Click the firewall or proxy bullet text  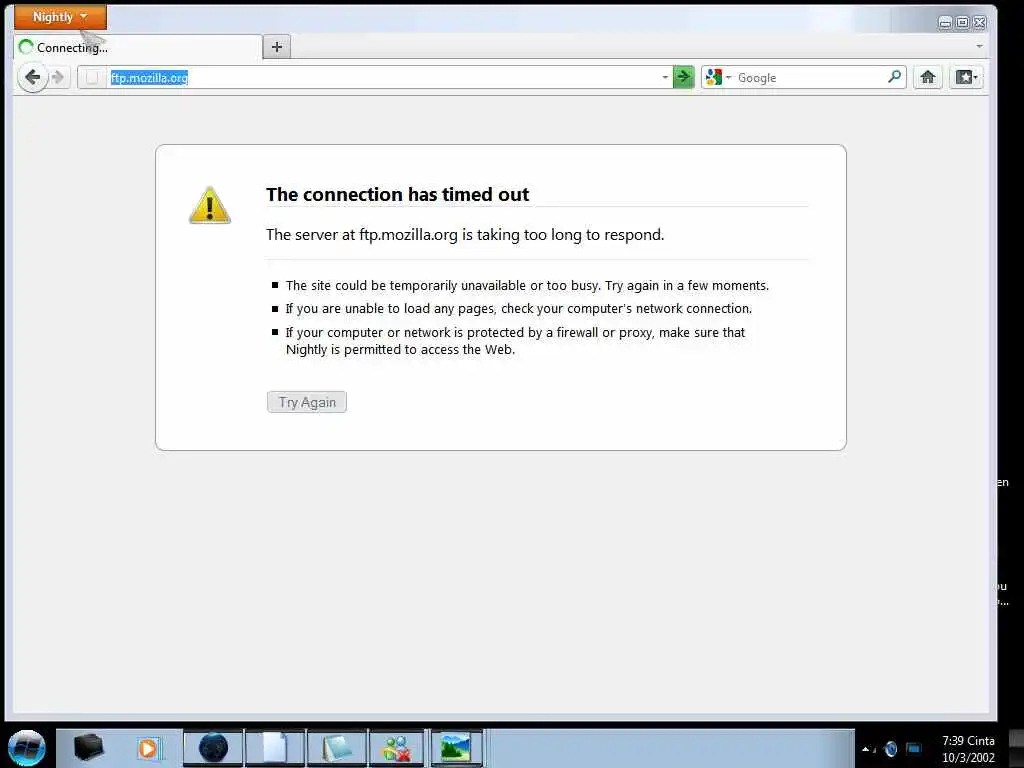(515, 341)
